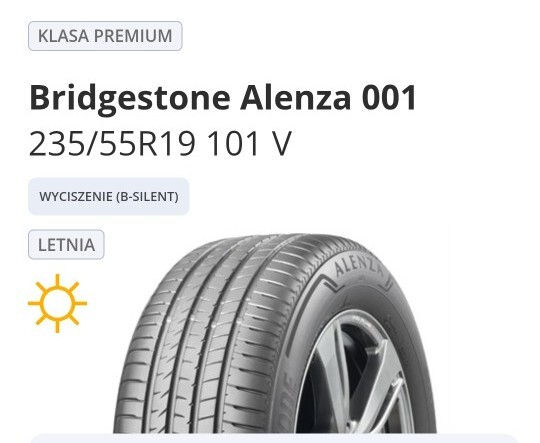The height and width of the screenshot is (443, 540).
Task: Open the WYCISZENIE (B-SILENT) feature tag
Action: tap(108, 197)
